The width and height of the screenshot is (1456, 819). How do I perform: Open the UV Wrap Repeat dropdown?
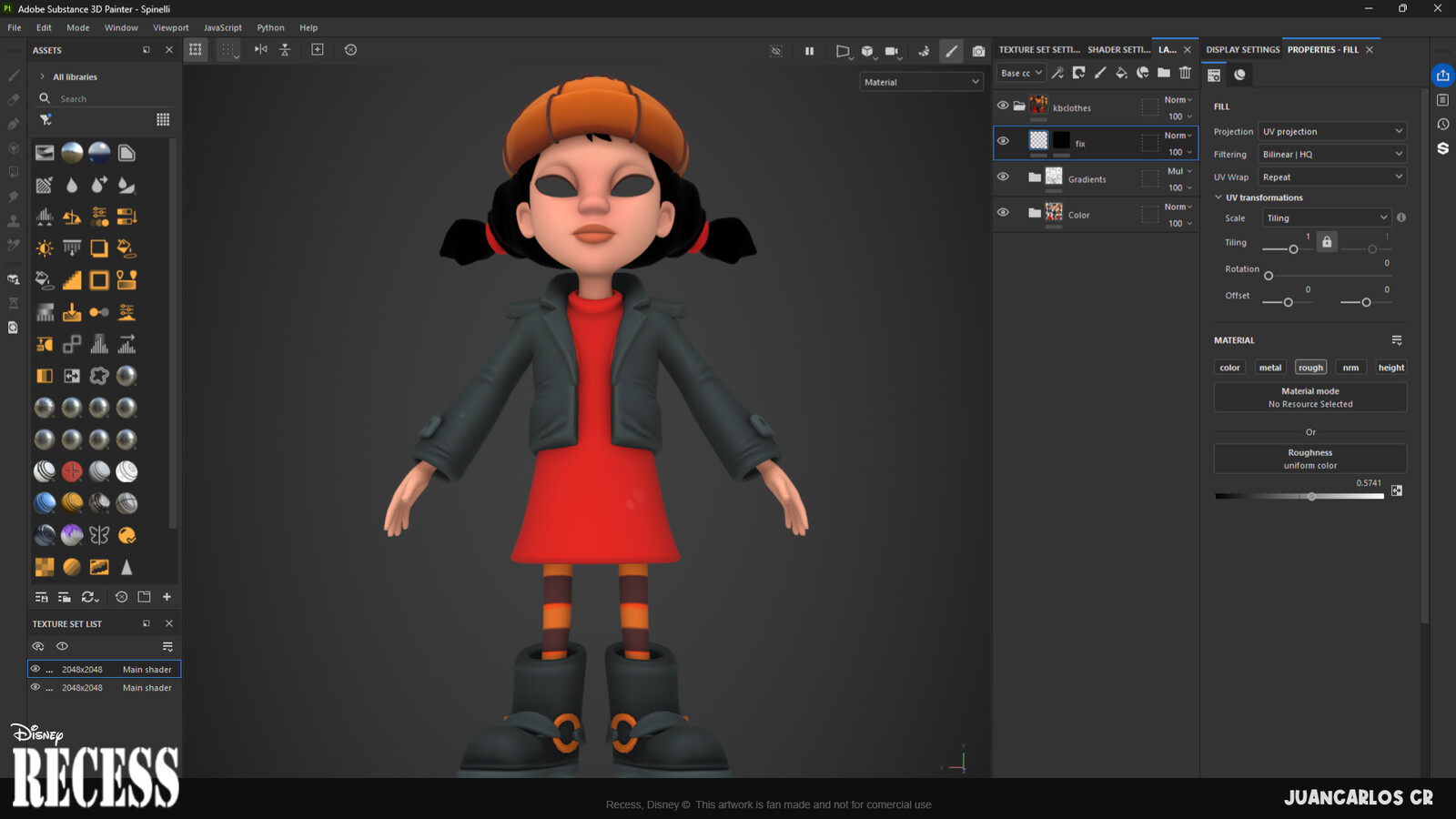click(1331, 177)
